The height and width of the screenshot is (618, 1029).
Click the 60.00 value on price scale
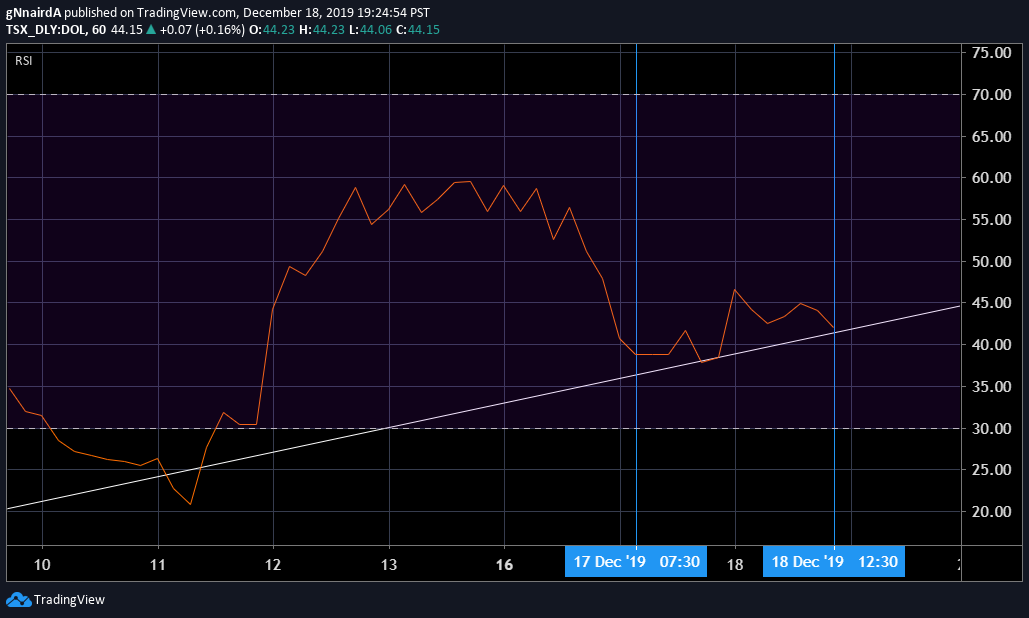[991, 178]
